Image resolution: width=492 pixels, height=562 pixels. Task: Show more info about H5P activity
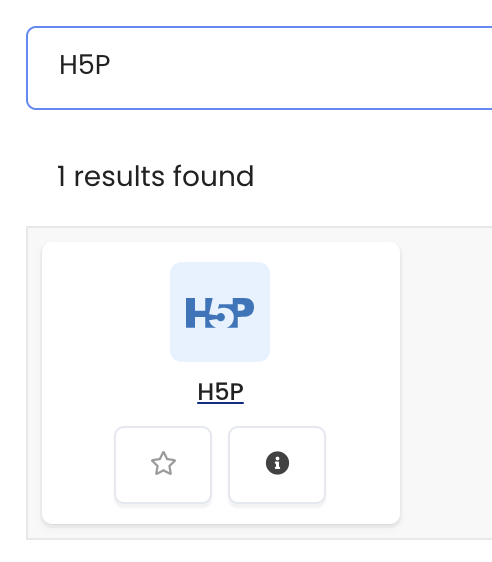pos(277,465)
